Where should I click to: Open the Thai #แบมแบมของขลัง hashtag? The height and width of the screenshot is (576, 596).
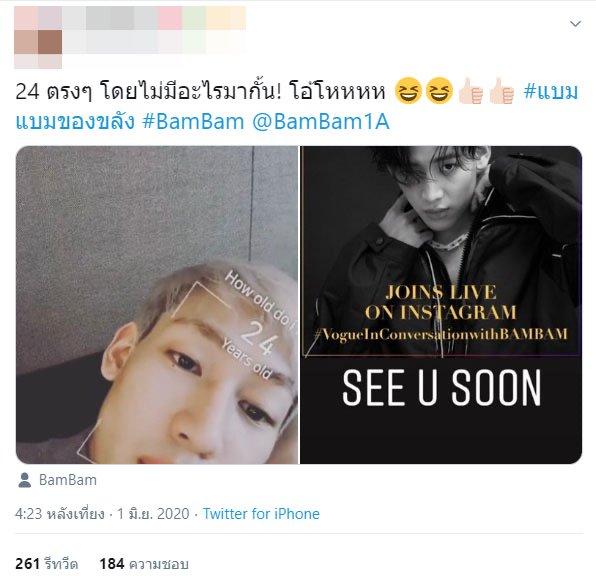(297, 106)
